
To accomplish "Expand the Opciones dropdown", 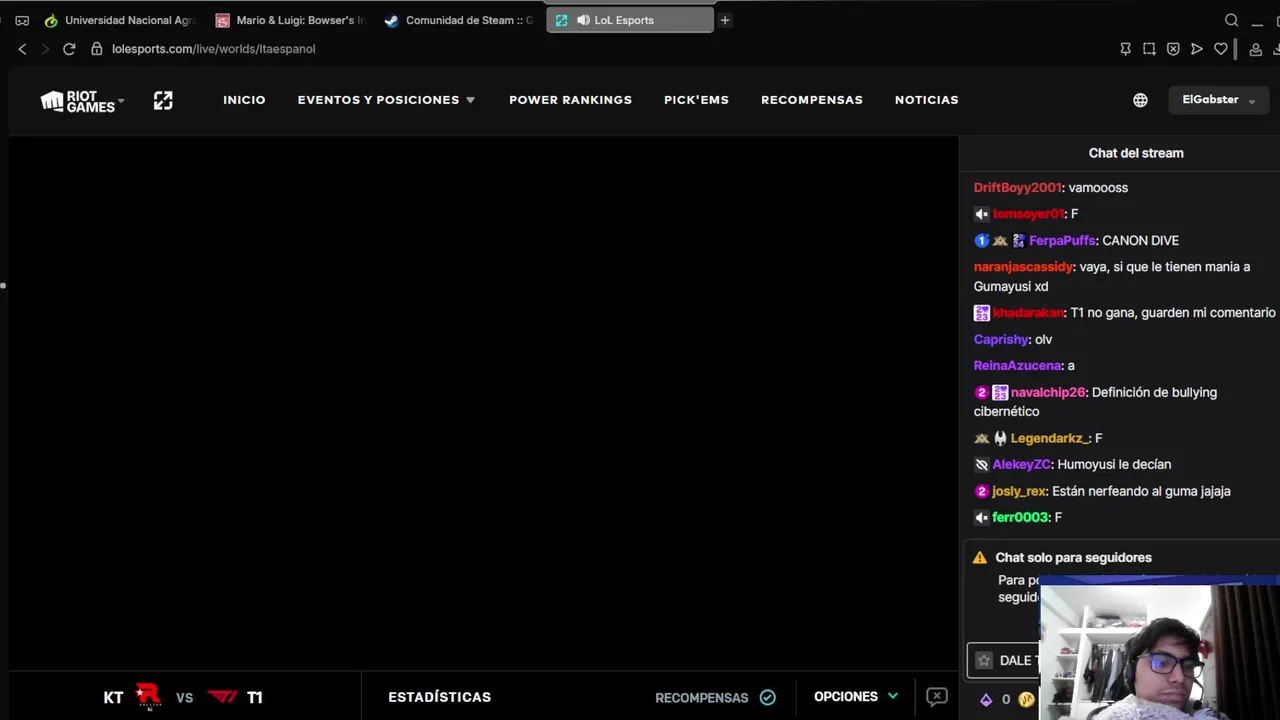I will 856,697.
